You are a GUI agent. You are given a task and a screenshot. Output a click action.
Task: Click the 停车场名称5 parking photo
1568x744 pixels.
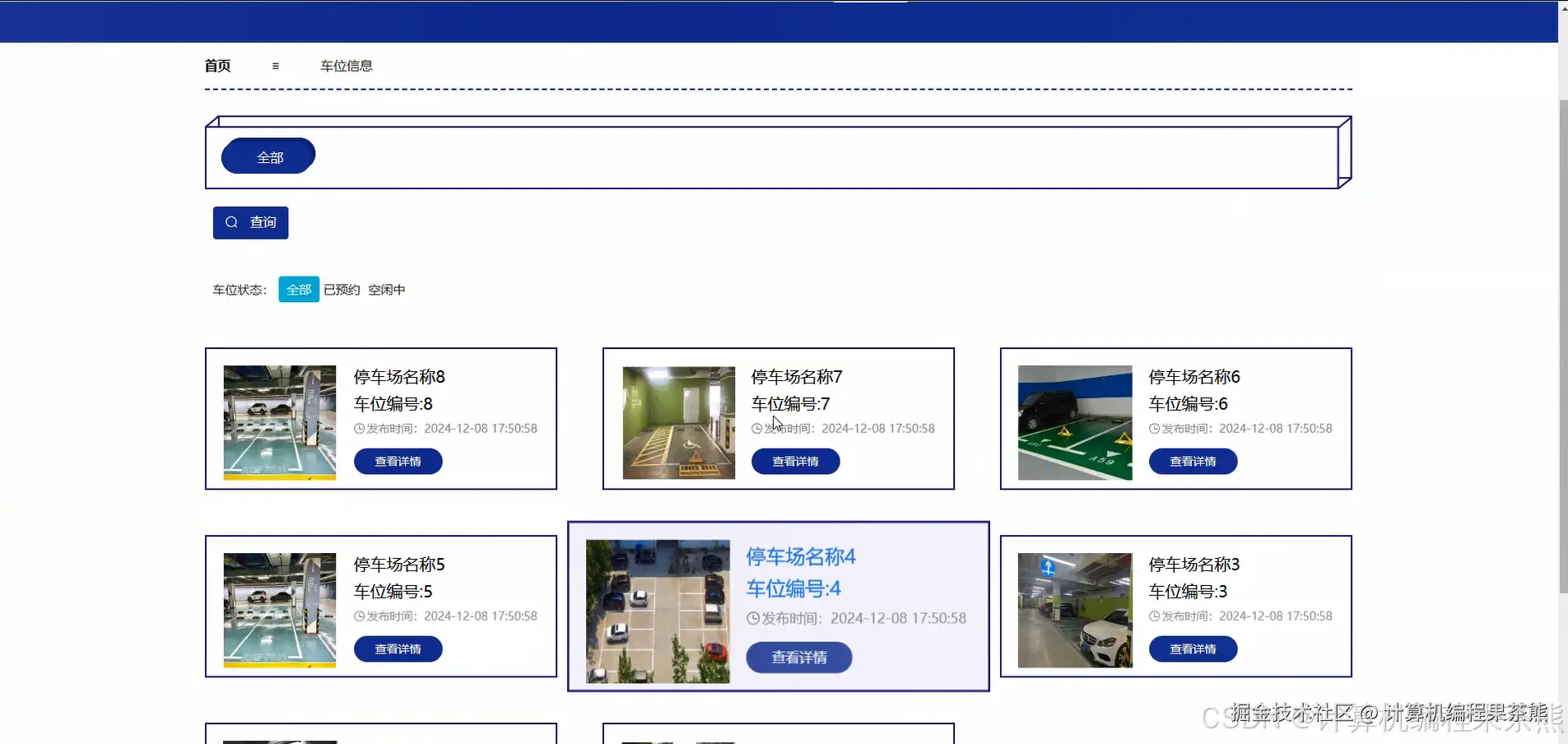tap(278, 610)
